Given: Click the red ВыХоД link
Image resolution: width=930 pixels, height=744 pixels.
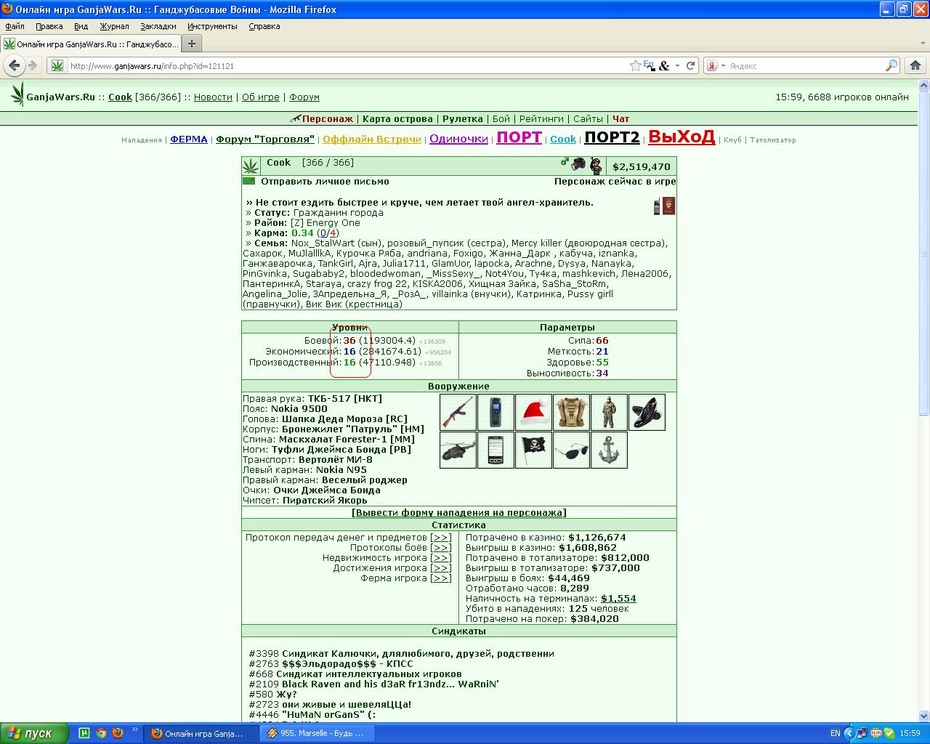Looking at the screenshot, I should 681,136.
